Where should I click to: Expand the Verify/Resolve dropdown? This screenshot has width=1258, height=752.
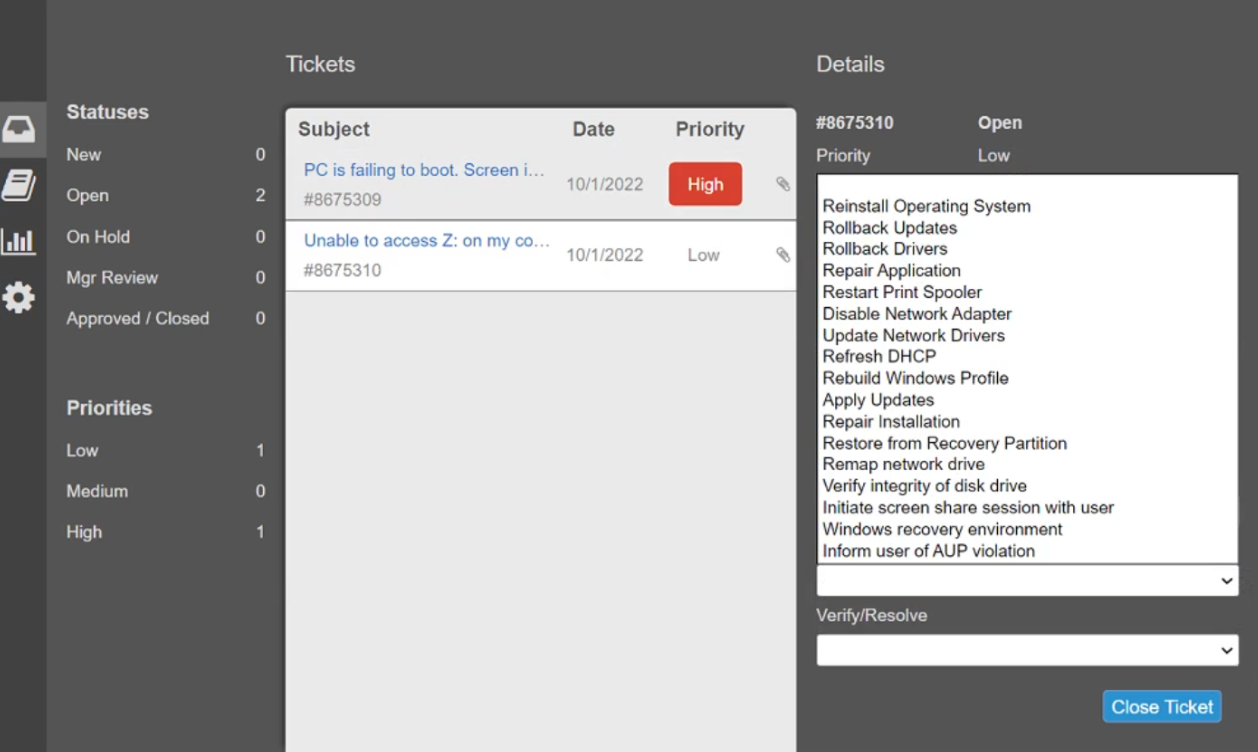1027,650
